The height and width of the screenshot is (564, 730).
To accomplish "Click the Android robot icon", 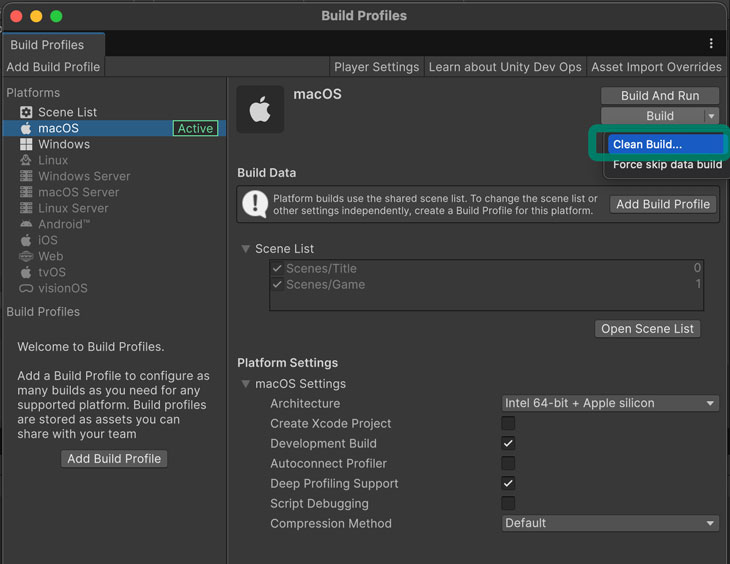I will [x=26, y=224].
